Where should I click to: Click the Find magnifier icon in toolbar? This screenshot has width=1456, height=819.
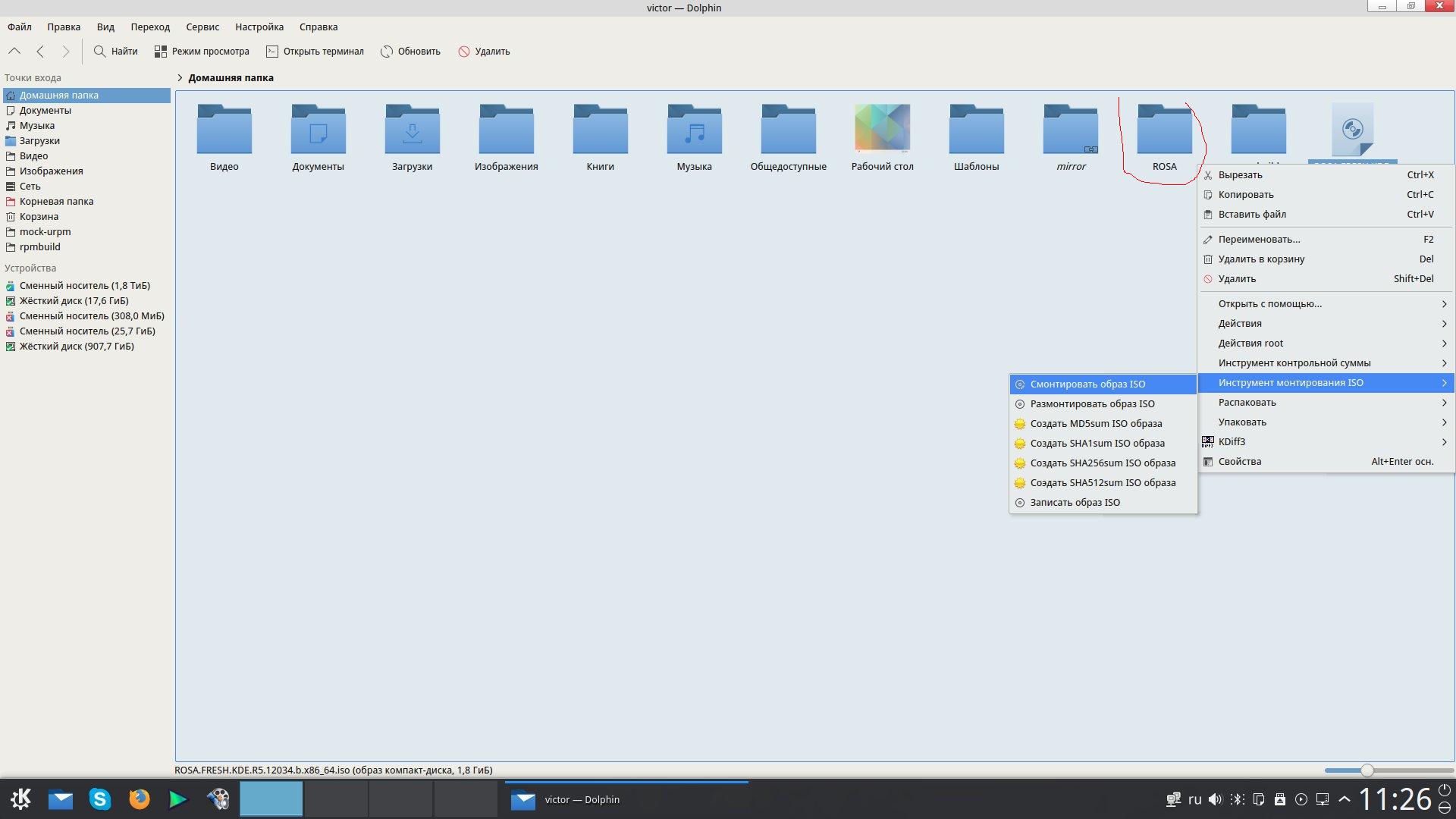coord(99,52)
